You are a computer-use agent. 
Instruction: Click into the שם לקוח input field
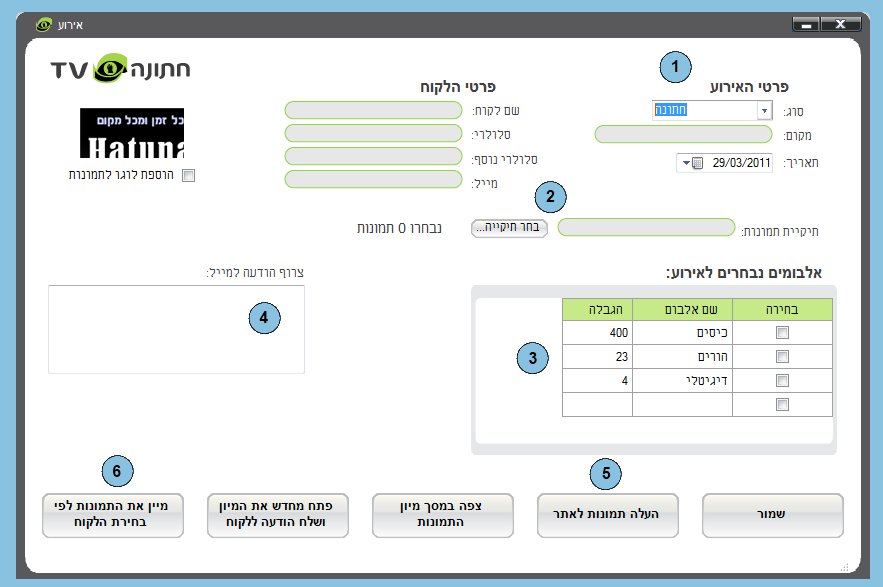[x=372, y=110]
